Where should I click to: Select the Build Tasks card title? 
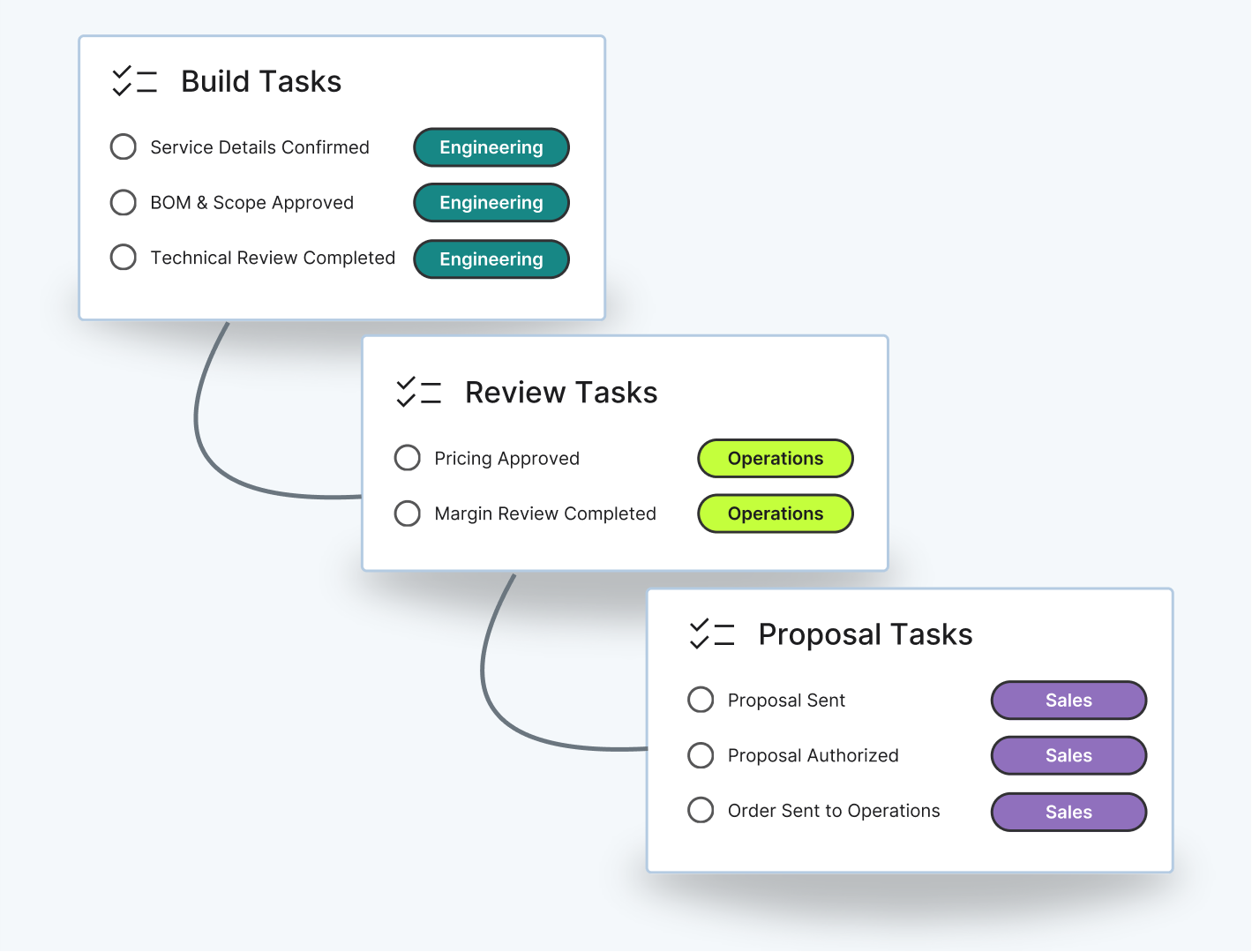[x=260, y=80]
